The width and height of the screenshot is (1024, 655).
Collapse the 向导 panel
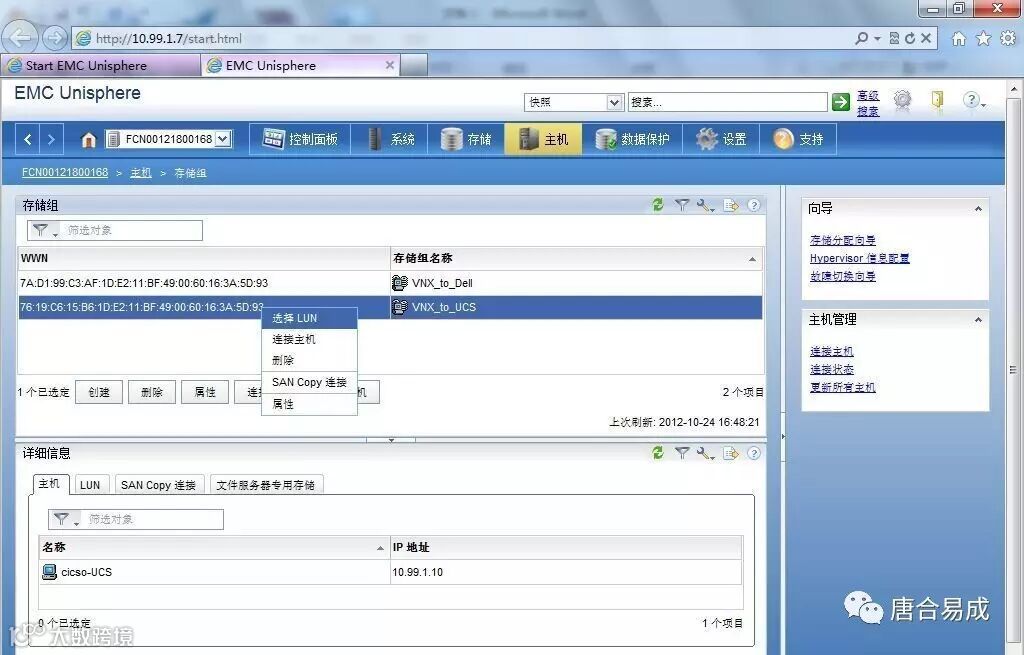[978, 208]
